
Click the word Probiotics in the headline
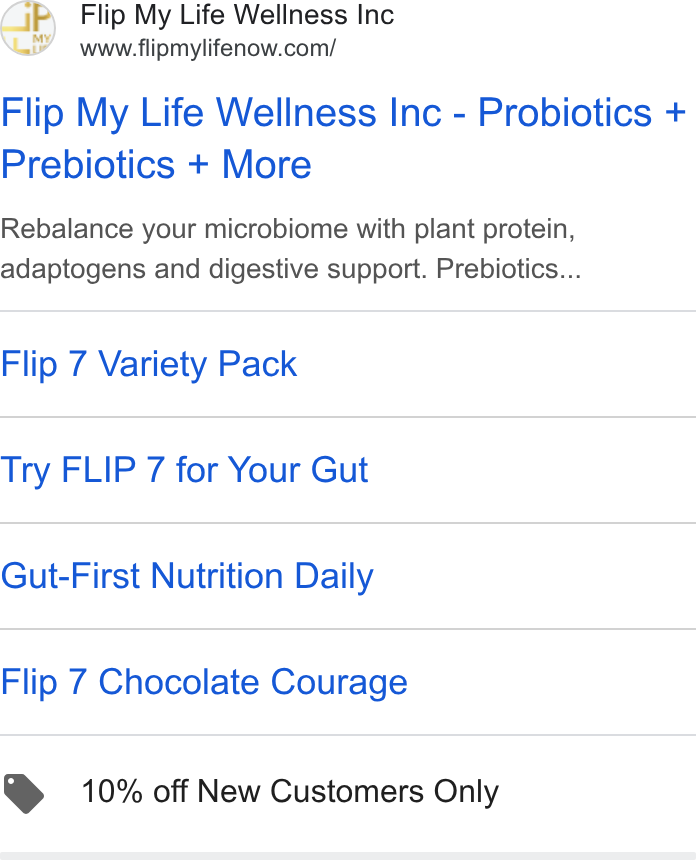(565, 113)
